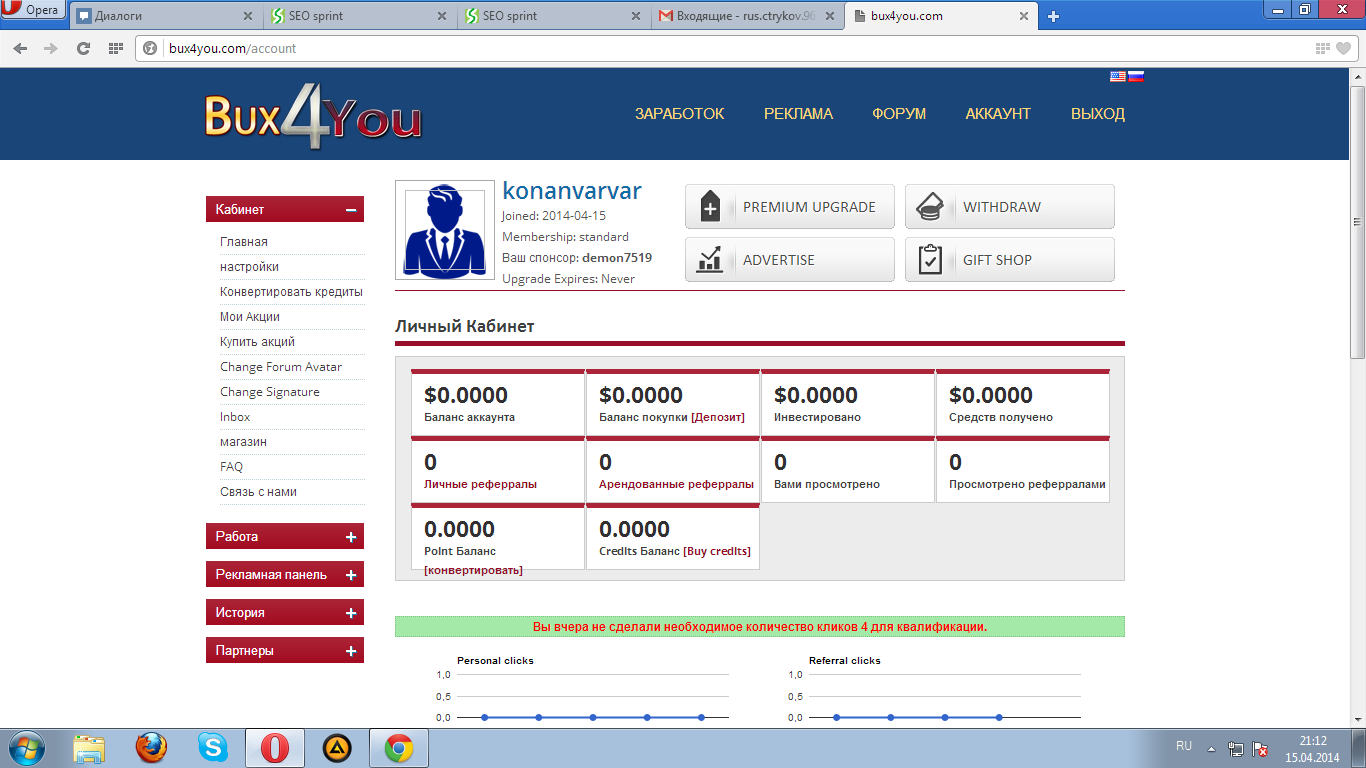Open Связь с нами link
Image resolution: width=1366 pixels, height=768 pixels.
[258, 492]
